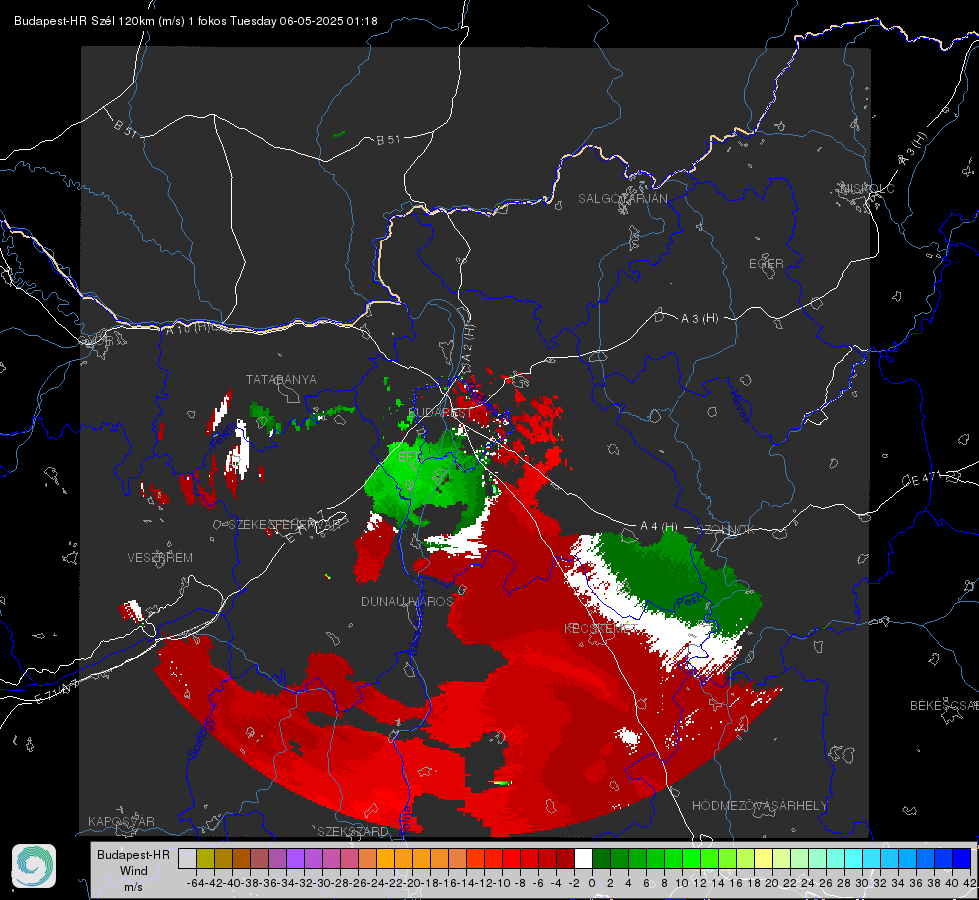This screenshot has width=979, height=900.
Task: Select the yellow swatch between 18 and 20
Action: coord(763,859)
